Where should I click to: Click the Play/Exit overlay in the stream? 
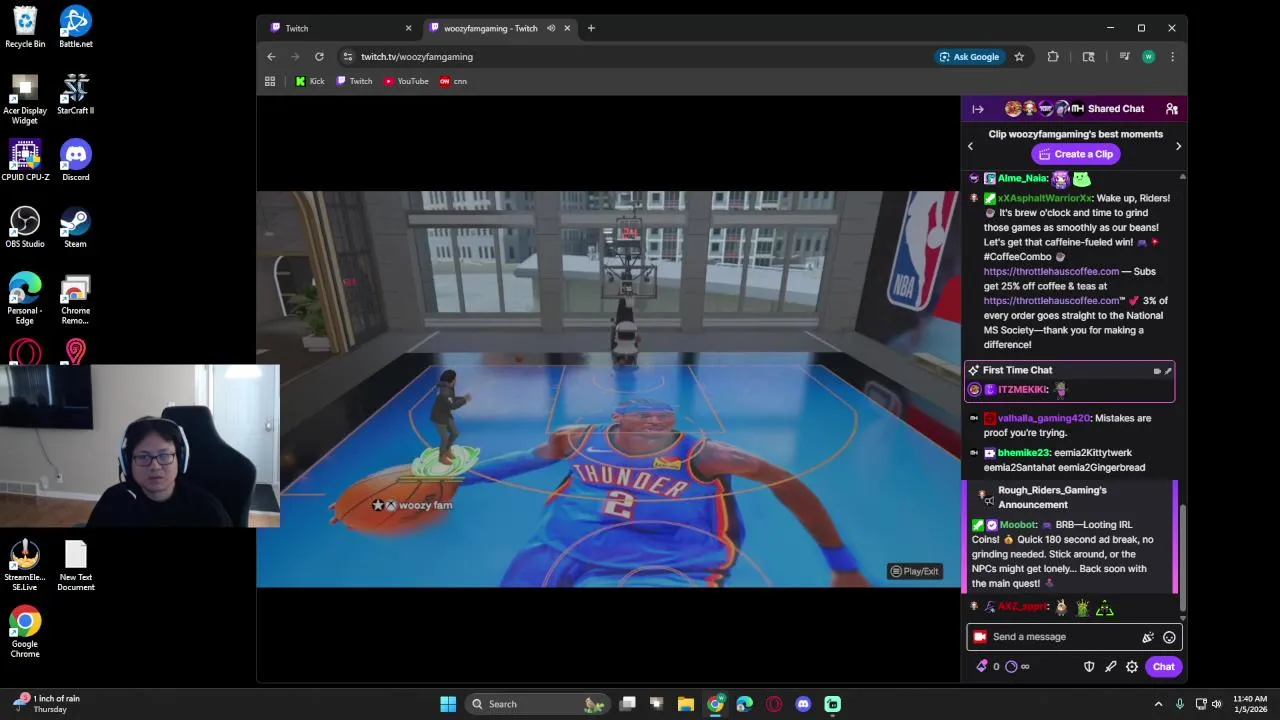[915, 571]
